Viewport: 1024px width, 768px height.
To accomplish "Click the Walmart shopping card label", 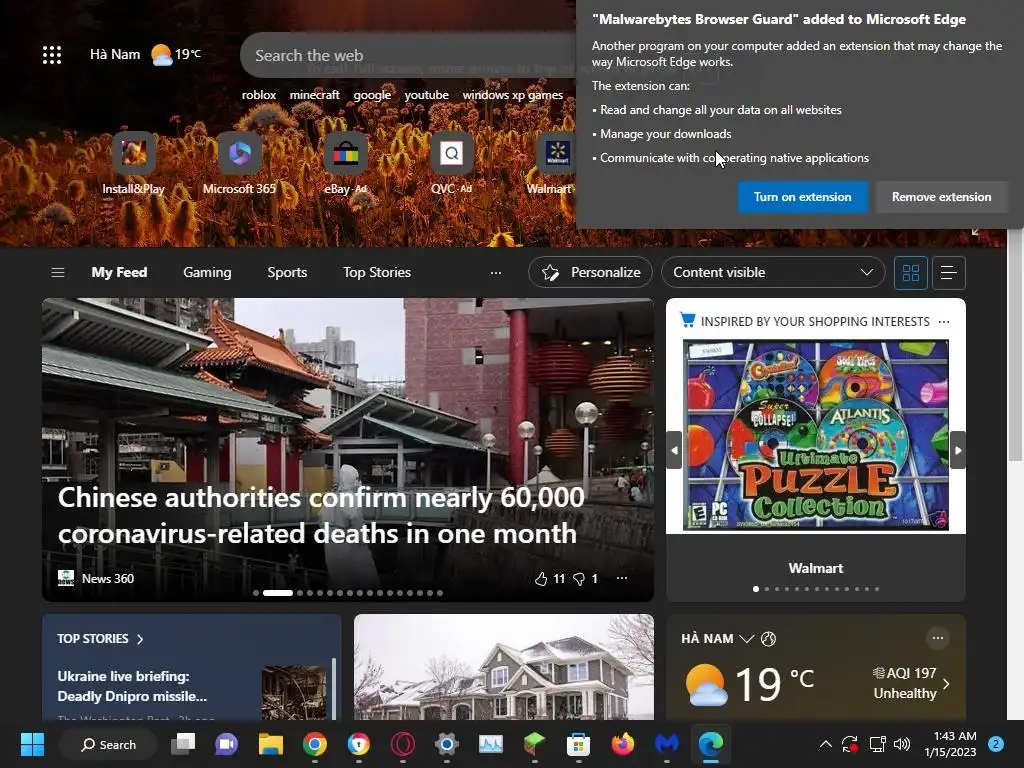I will pos(816,568).
